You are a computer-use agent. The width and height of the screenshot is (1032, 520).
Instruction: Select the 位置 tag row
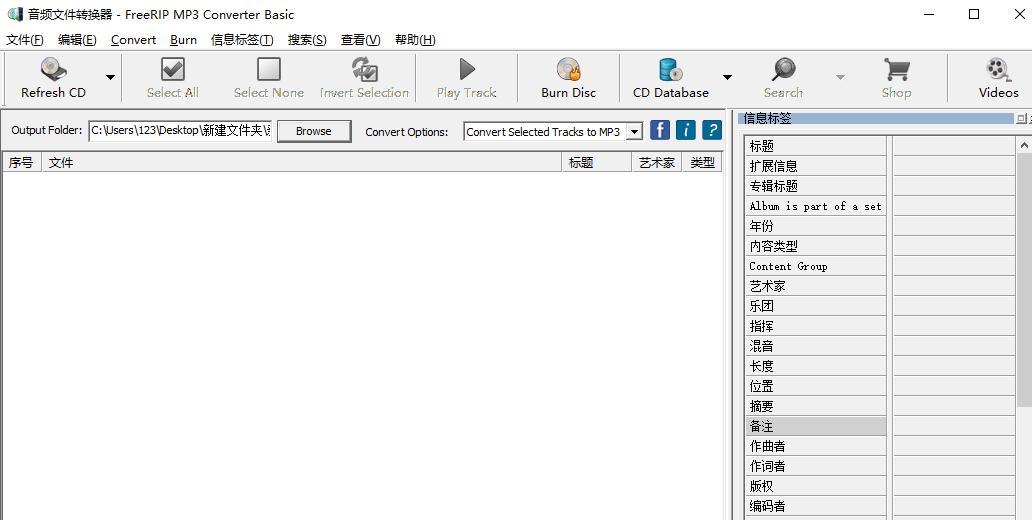pyautogui.click(x=816, y=386)
